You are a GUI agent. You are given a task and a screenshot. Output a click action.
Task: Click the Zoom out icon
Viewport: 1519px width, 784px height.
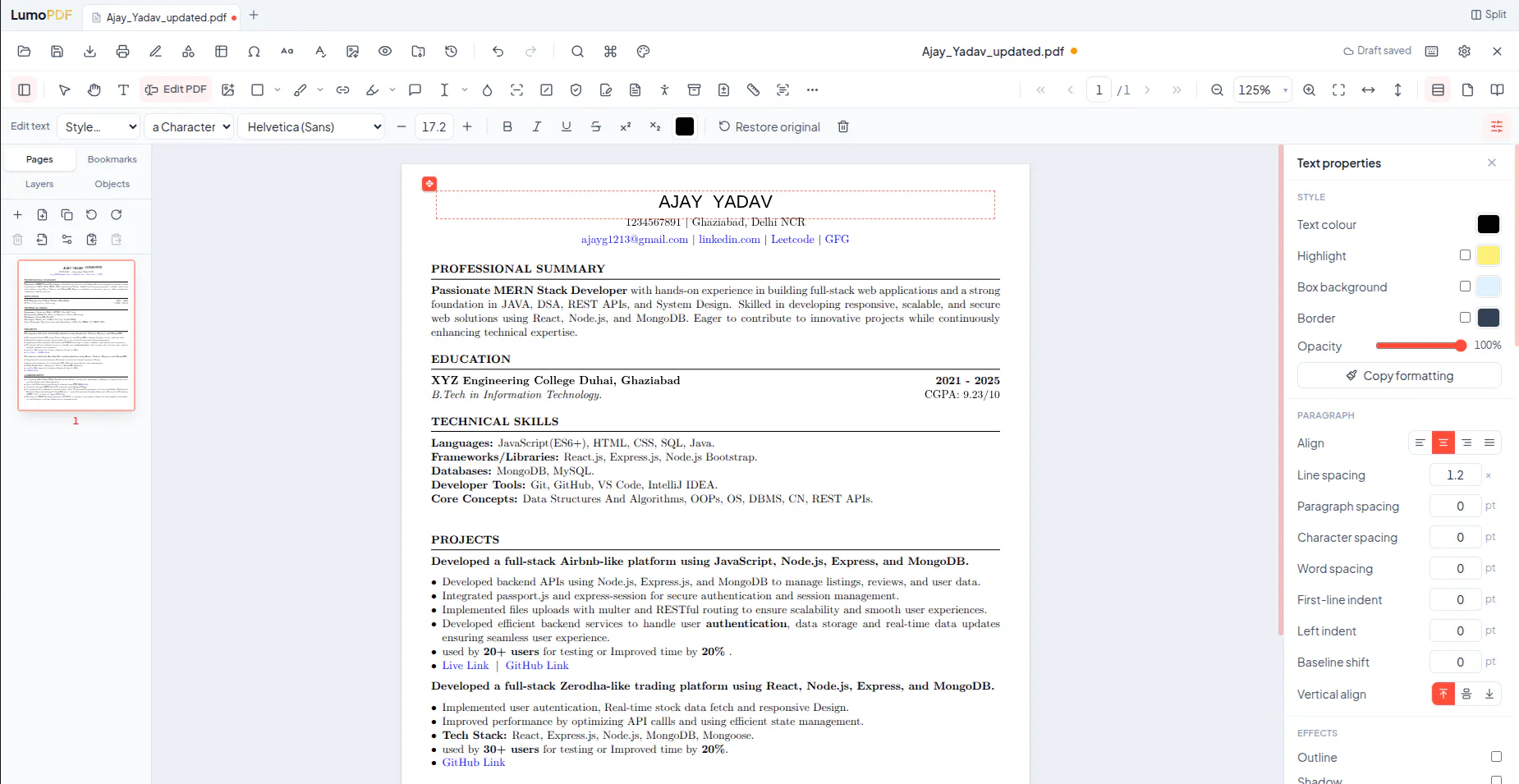coord(1218,90)
